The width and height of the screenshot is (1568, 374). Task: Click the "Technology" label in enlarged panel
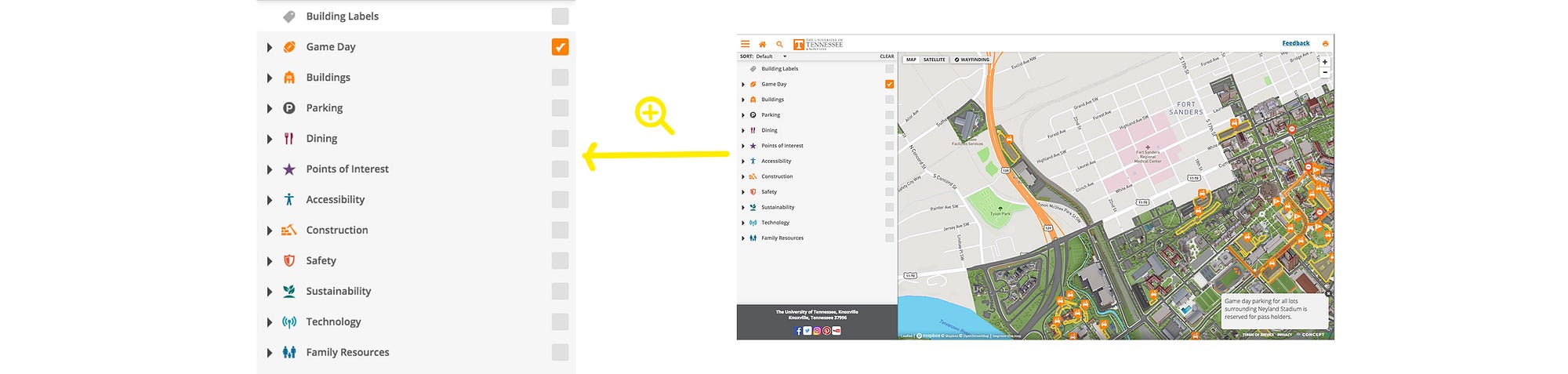333,322
